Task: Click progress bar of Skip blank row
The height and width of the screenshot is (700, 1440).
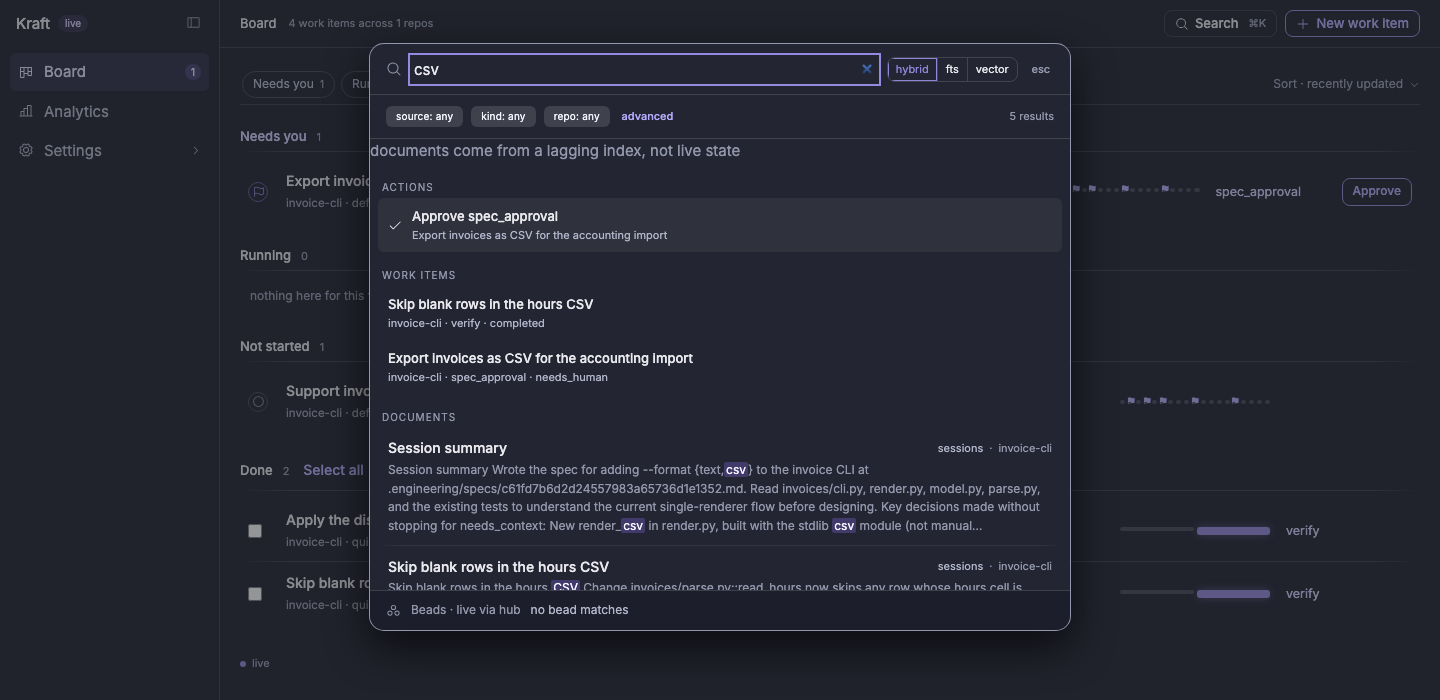Action: [1195, 593]
